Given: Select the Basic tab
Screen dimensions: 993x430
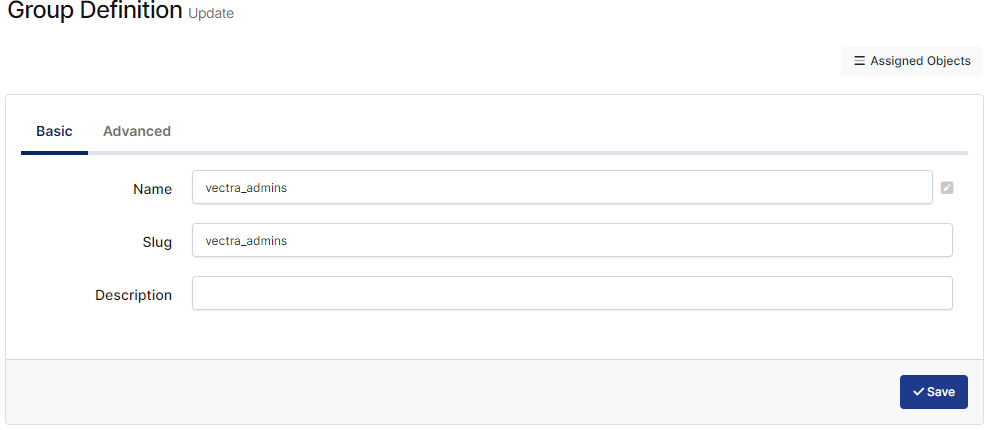Looking at the screenshot, I should [54, 131].
